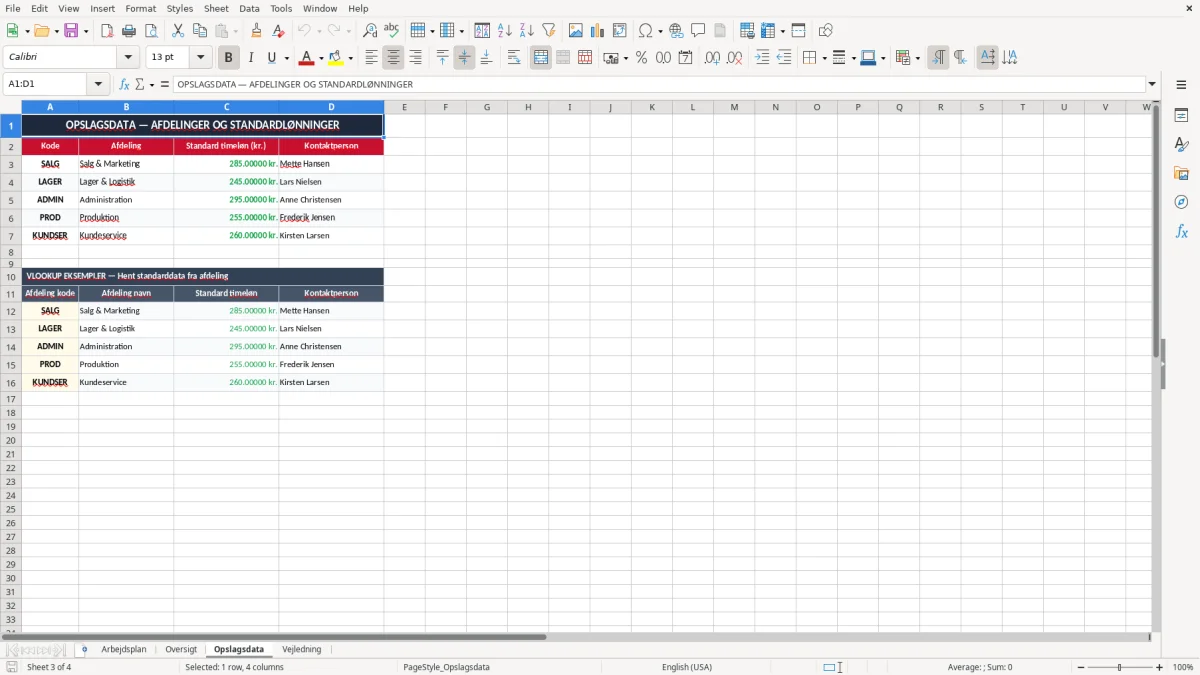The height and width of the screenshot is (675, 1200).
Task: Click the AutoFilter funnel icon
Action: pyautogui.click(x=549, y=31)
